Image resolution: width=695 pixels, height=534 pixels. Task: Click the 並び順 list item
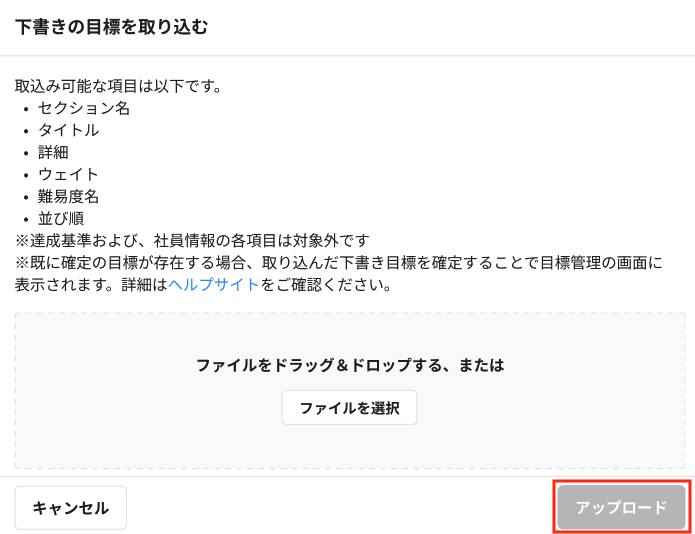[x=61, y=218]
